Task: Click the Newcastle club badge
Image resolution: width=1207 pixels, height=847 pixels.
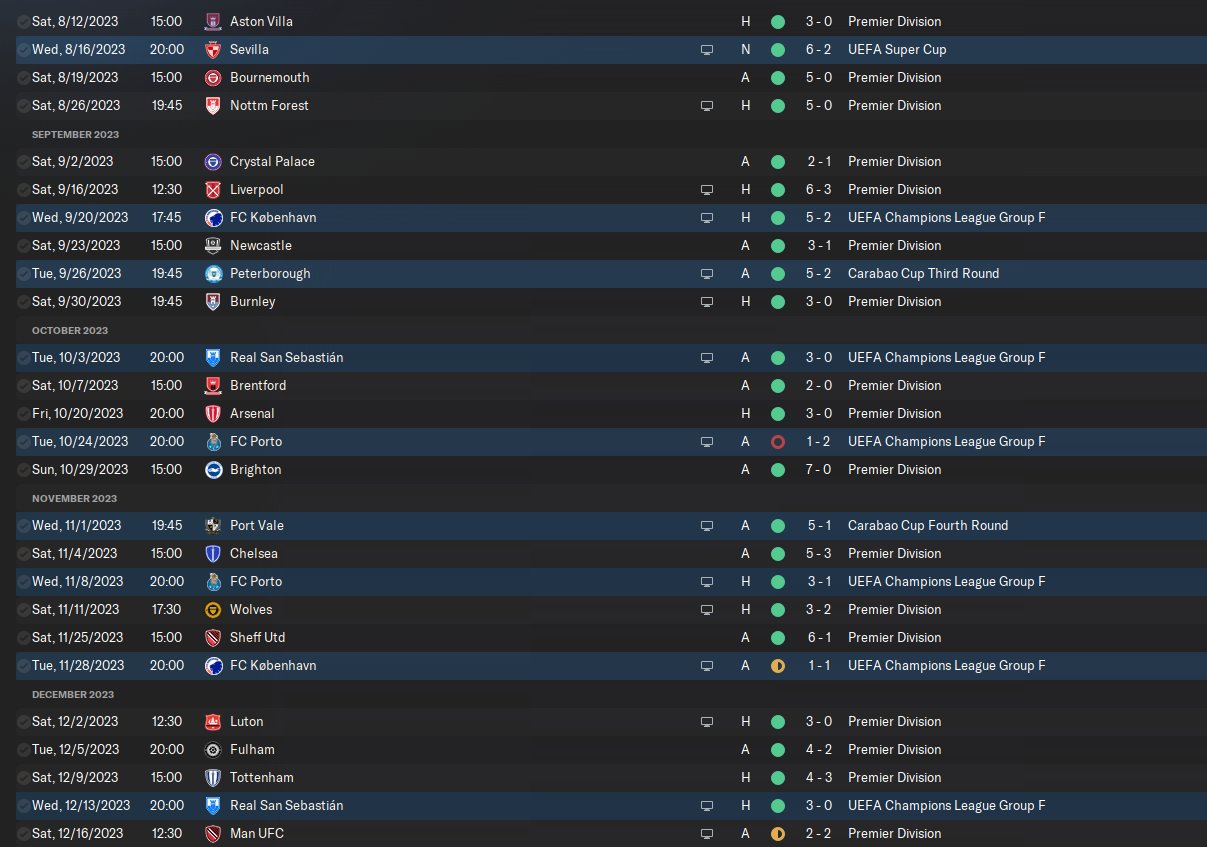Action: point(212,245)
